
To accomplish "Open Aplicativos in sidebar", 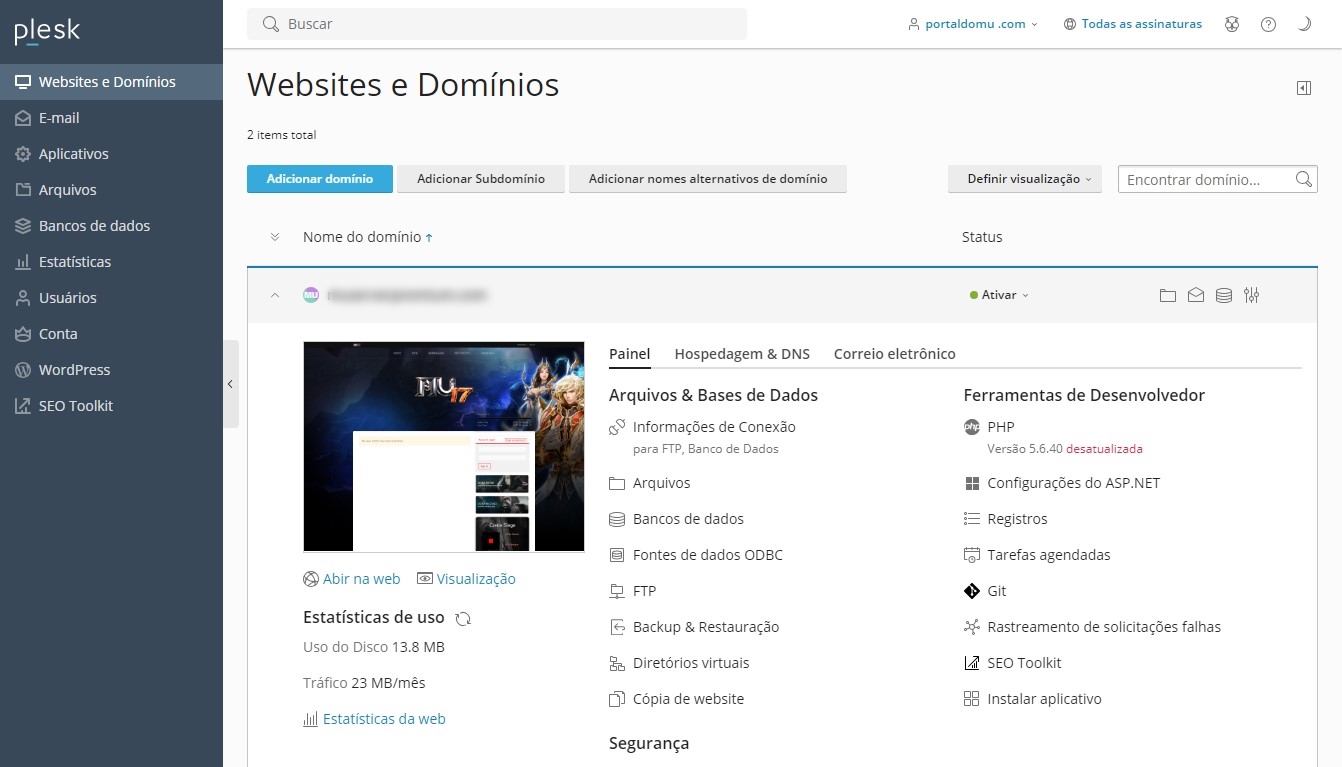I will coord(111,154).
